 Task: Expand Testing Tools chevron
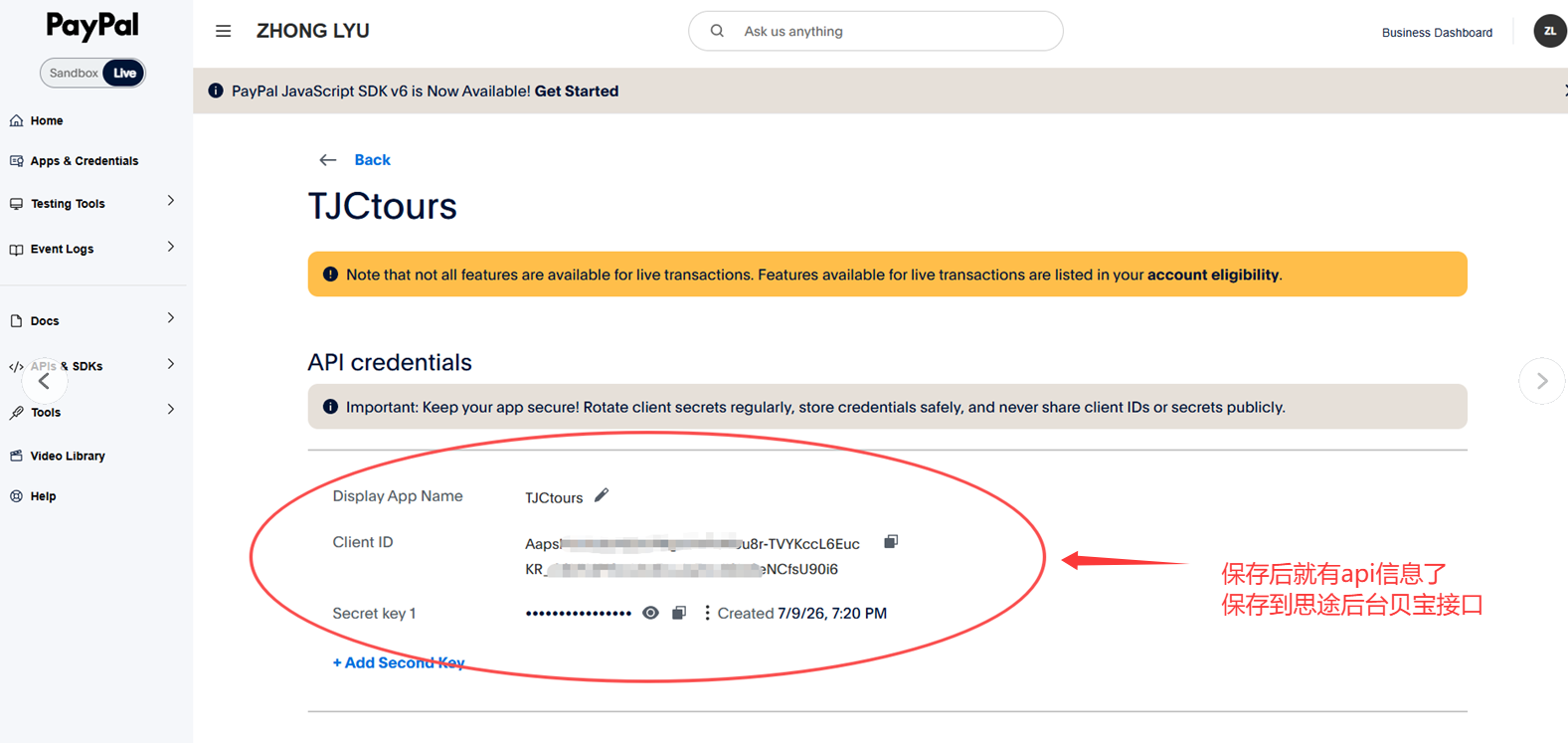click(x=171, y=201)
